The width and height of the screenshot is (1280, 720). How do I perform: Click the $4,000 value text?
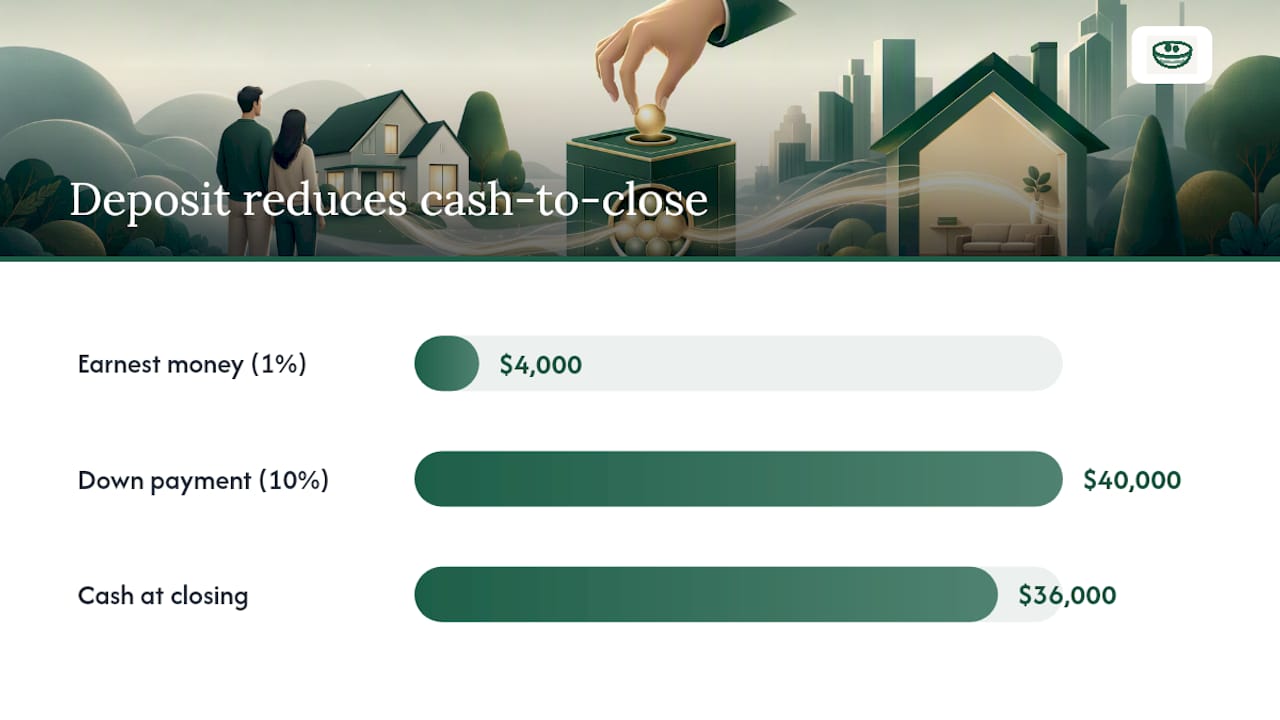(x=541, y=365)
